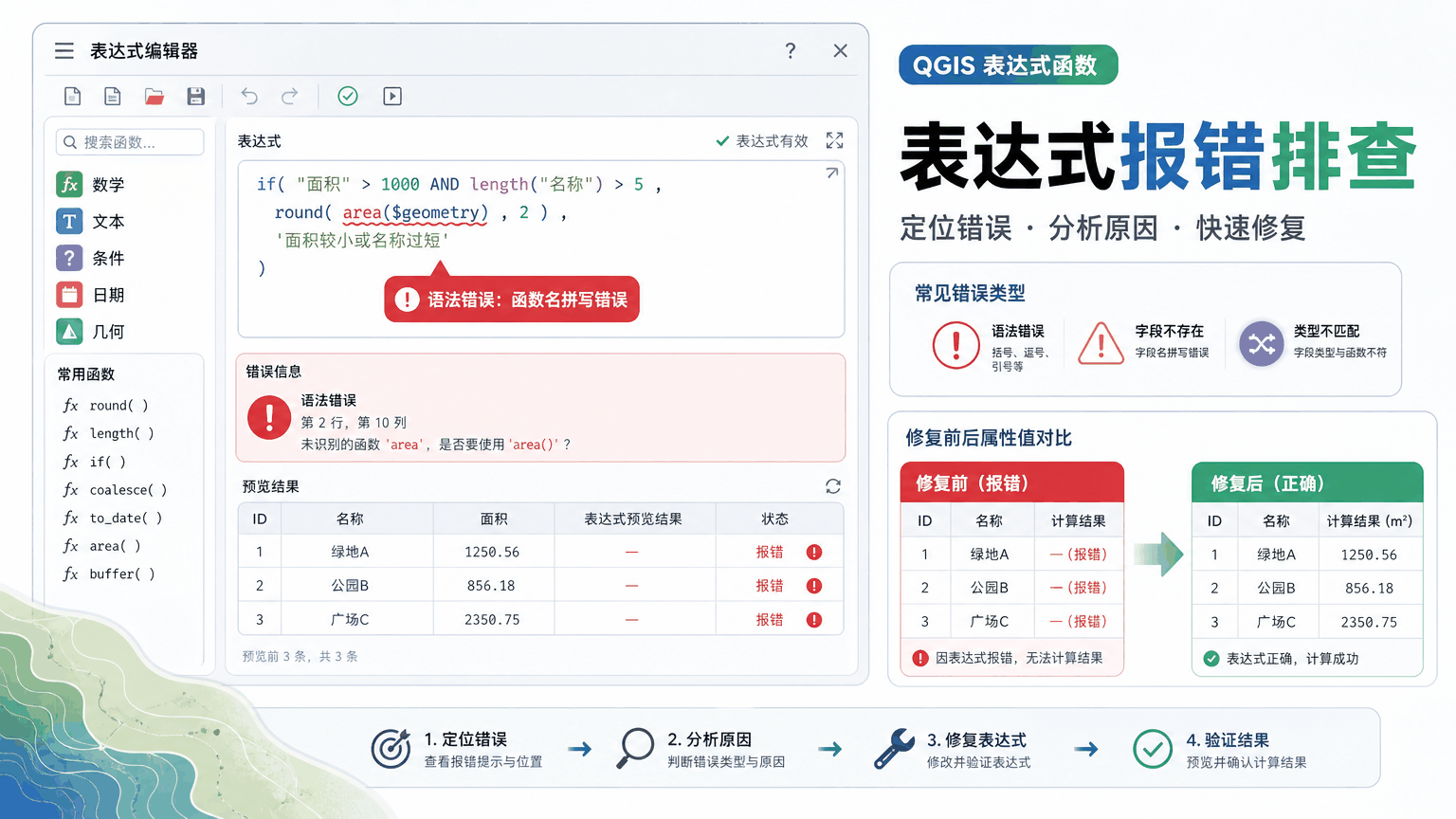Screen dimensions: 1456x819
Task: Select the 文本 function category
Action: click(x=109, y=221)
